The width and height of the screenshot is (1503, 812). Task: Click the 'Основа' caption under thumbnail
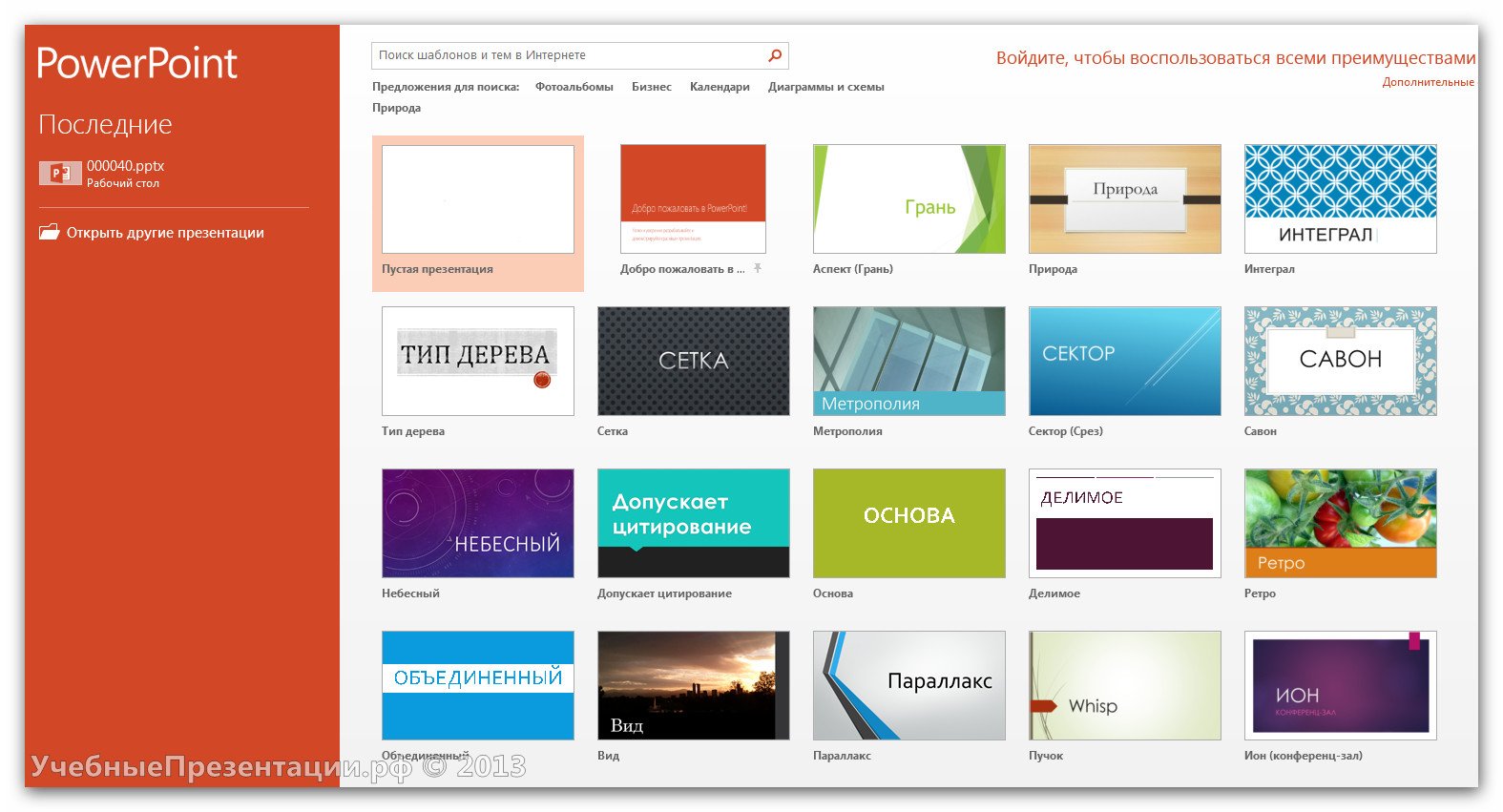[x=833, y=593]
